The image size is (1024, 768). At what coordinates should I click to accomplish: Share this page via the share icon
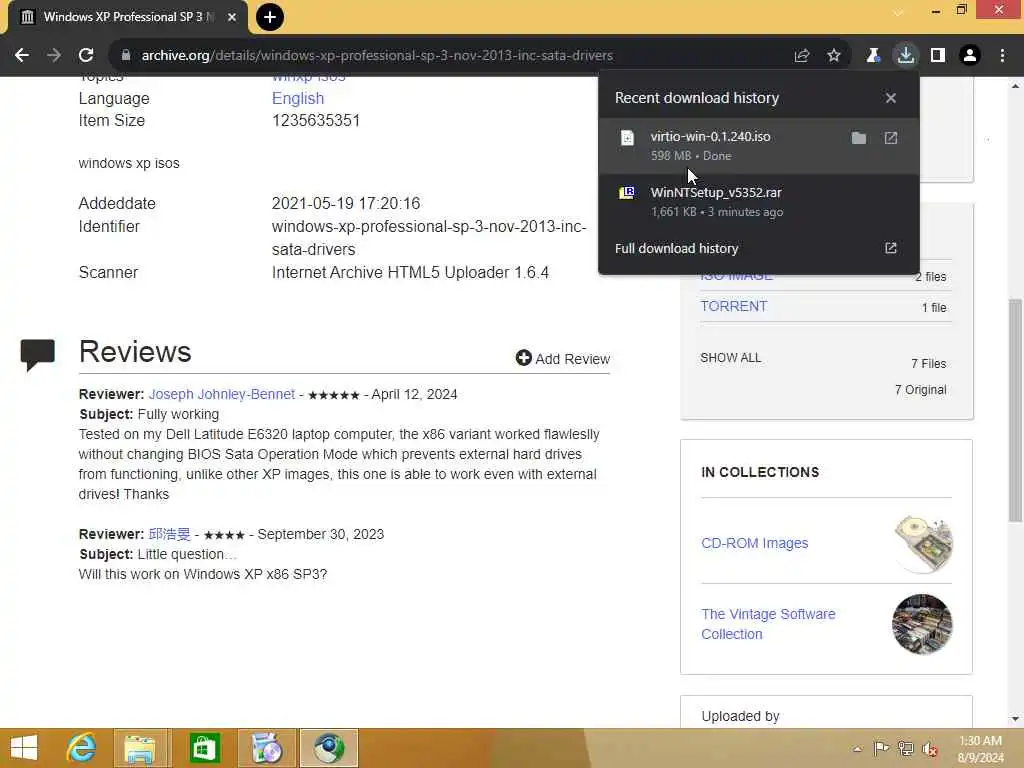tap(802, 56)
